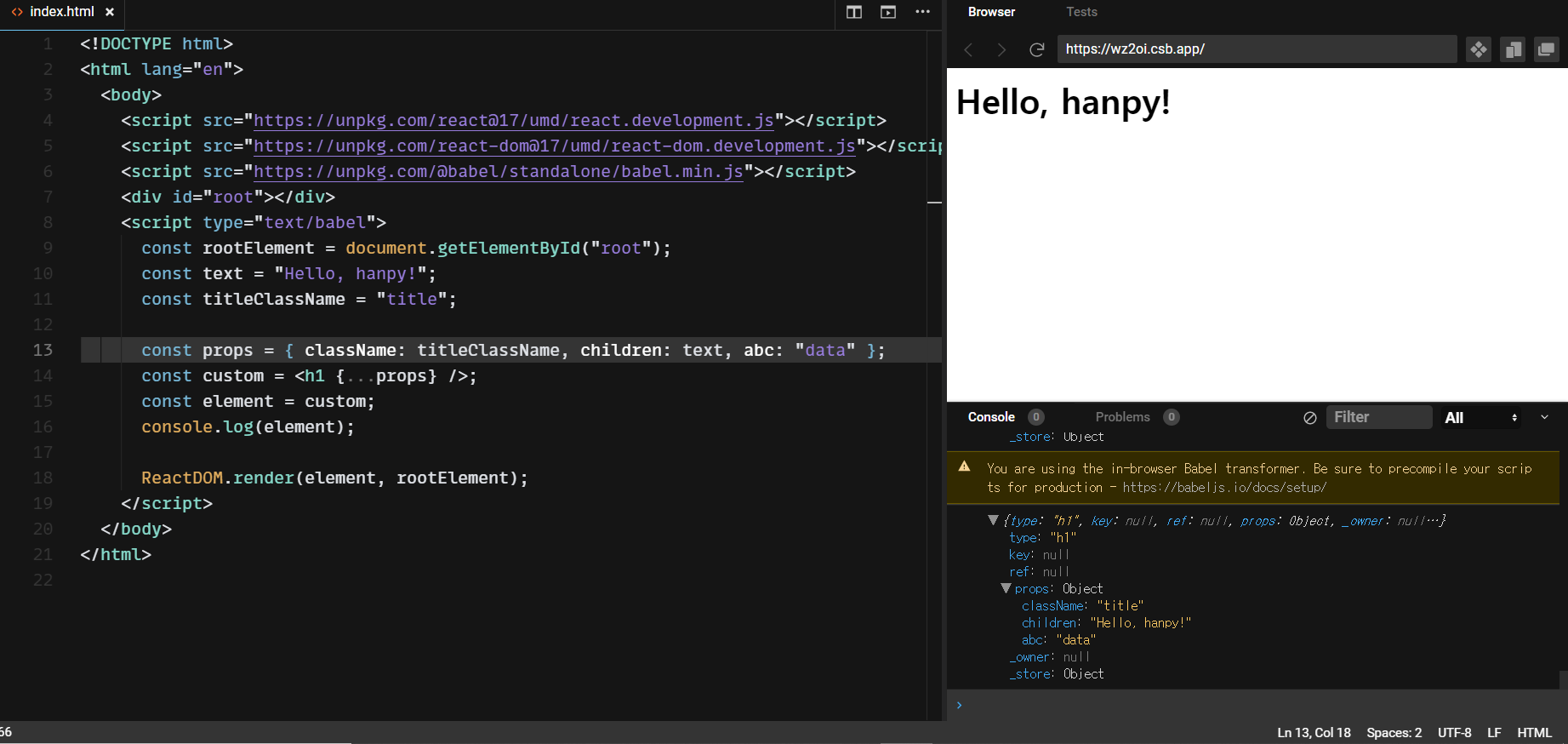Screen dimensions: 1568x744
Task: Click HTML language mode in status bar
Action: (x=1534, y=733)
